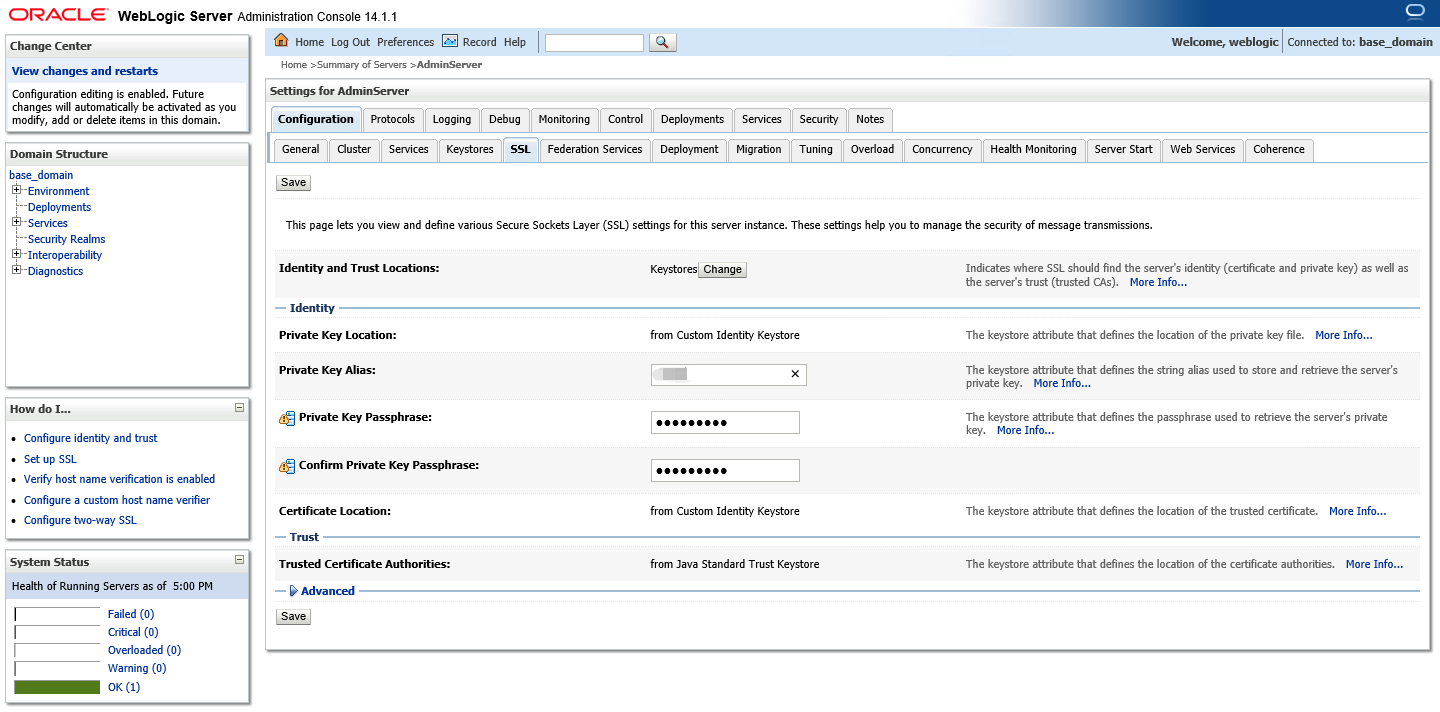
Task: Click the search magnifying glass icon
Action: tap(662, 42)
